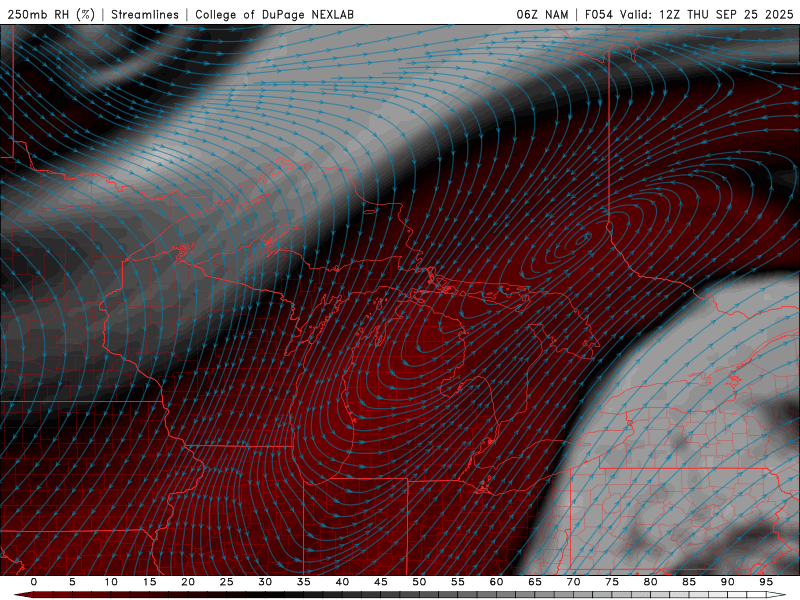Click the "0" label on color scale

tap(34, 582)
